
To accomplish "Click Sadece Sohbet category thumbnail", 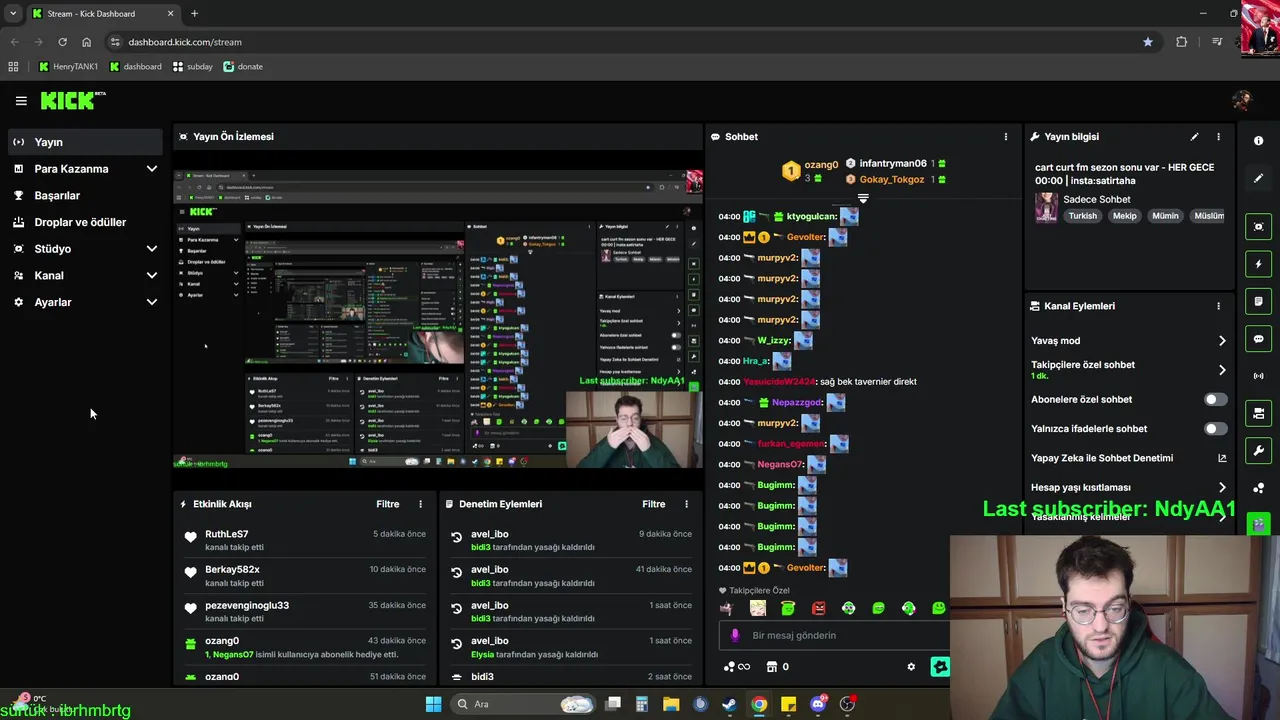I will [x=1046, y=207].
